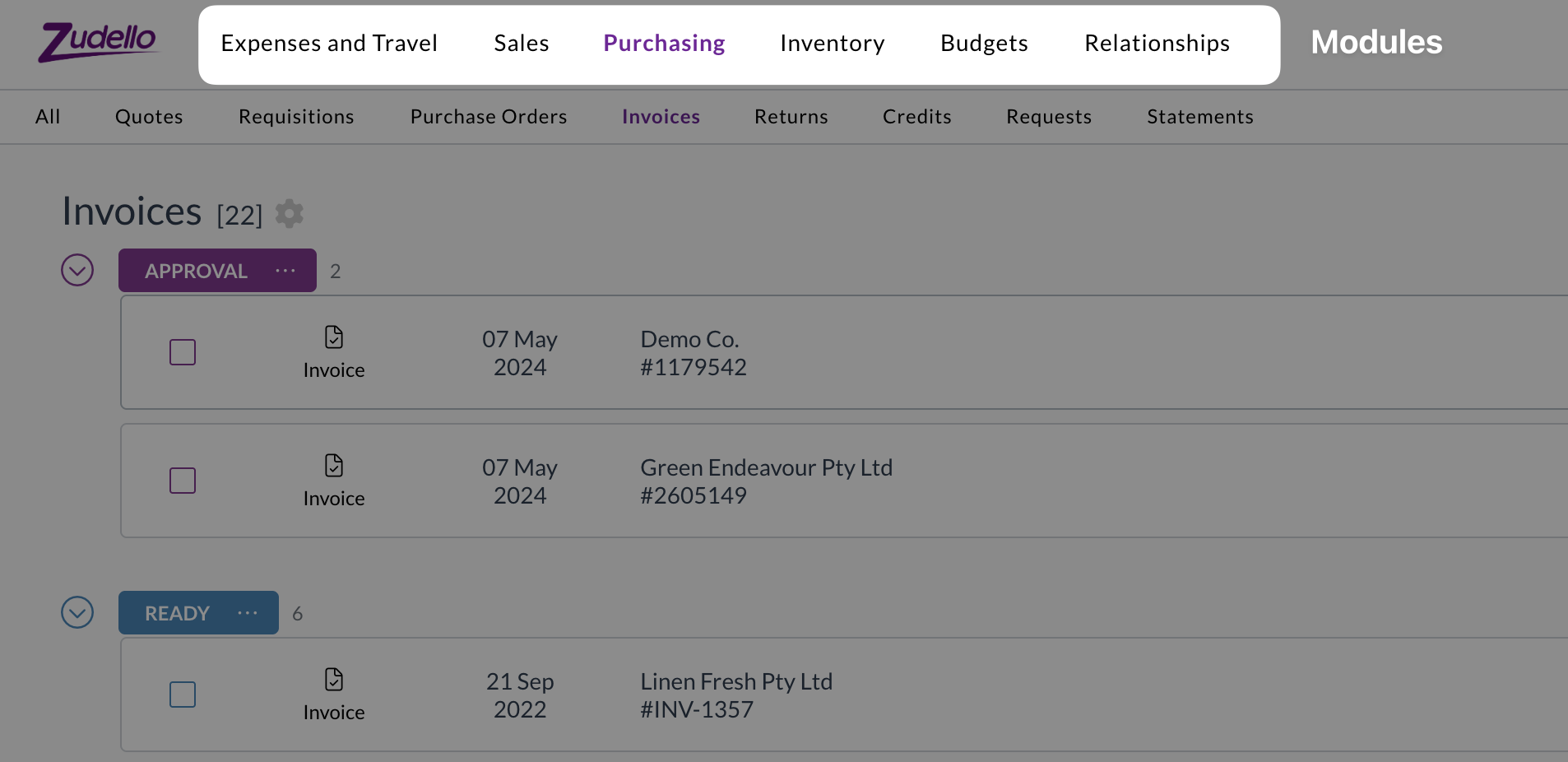This screenshot has height=762, width=1568.
Task: Click the Demo Co. invoice document icon
Action: (x=334, y=337)
